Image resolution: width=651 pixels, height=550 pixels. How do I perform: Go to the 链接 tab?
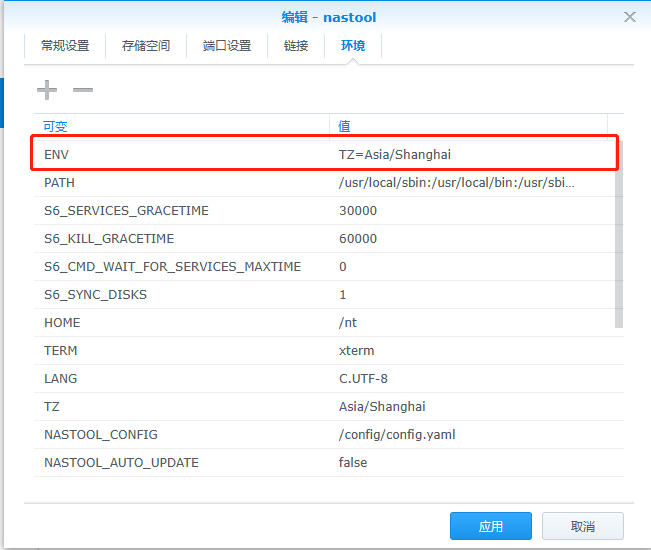coord(296,46)
